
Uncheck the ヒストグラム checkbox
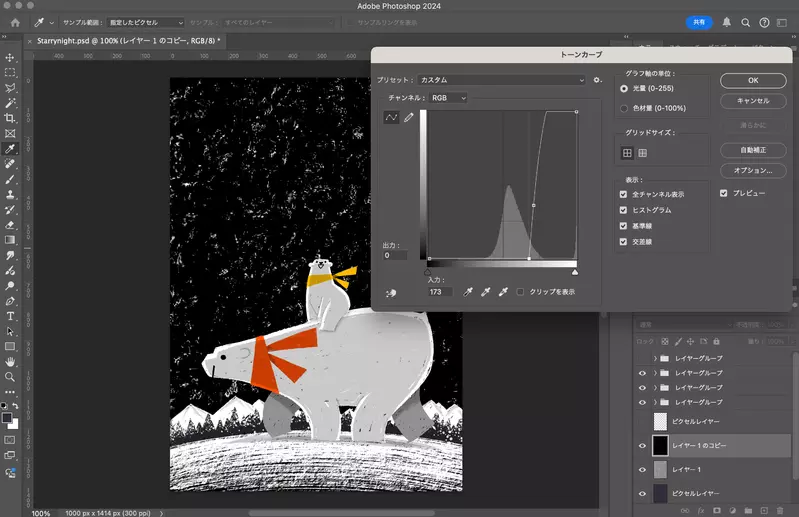624,210
